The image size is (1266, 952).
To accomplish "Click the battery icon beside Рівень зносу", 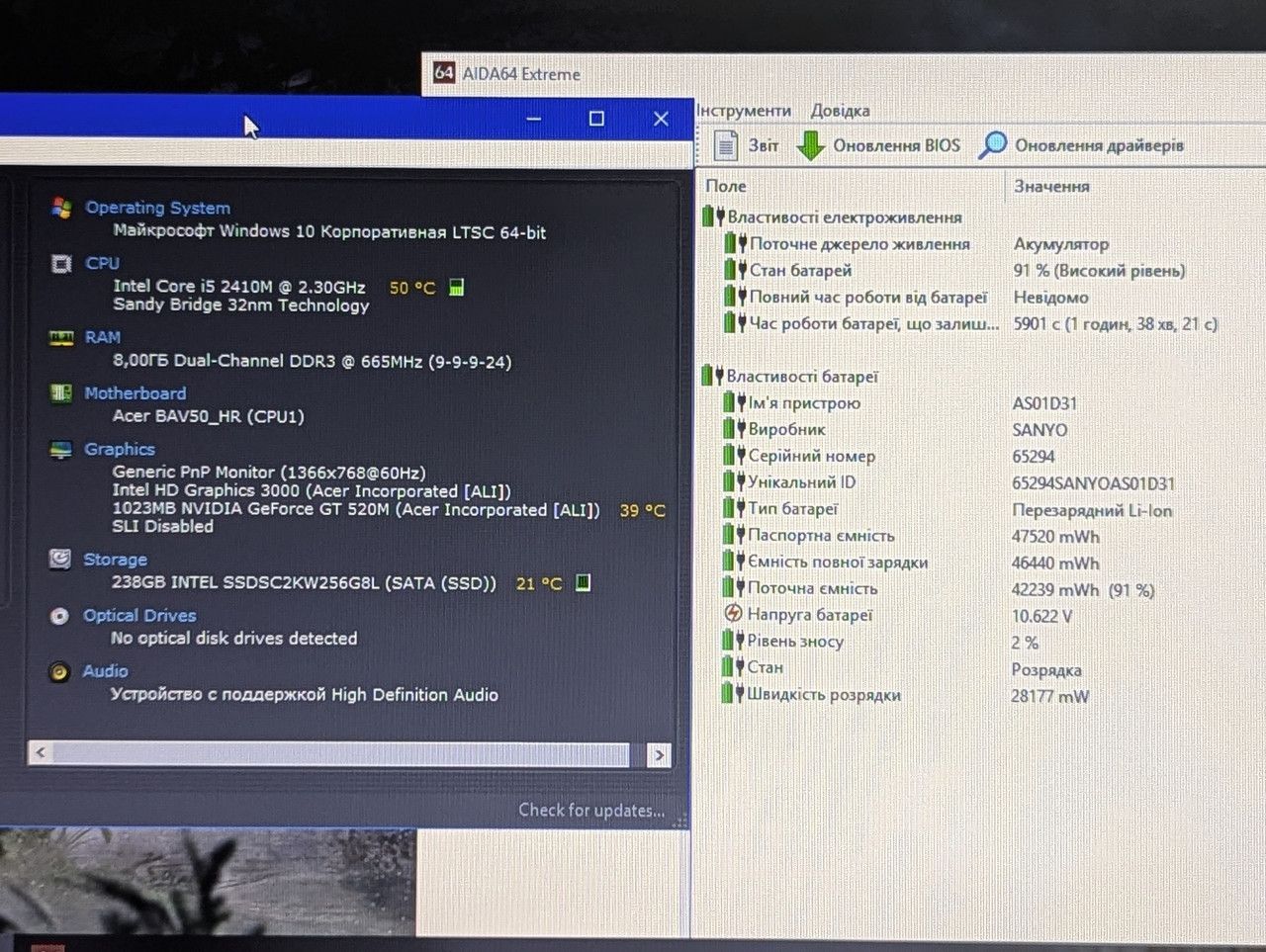I will coord(733,641).
